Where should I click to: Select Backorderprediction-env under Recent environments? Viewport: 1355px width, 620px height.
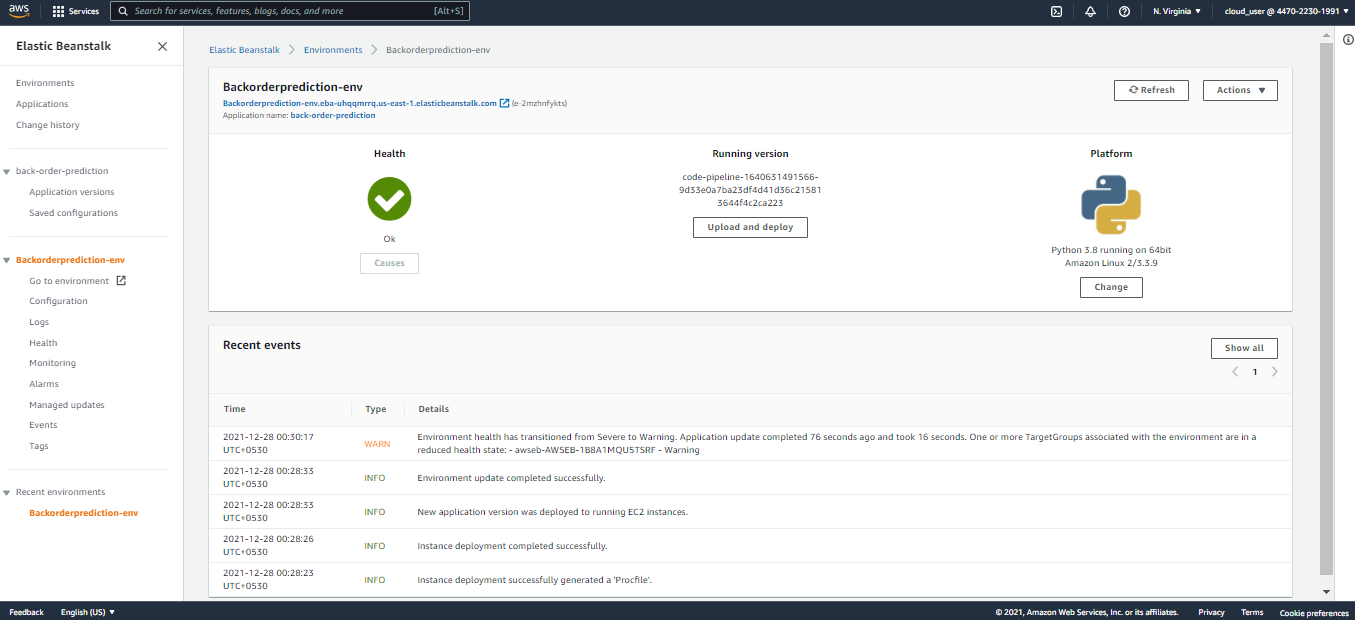coord(84,513)
